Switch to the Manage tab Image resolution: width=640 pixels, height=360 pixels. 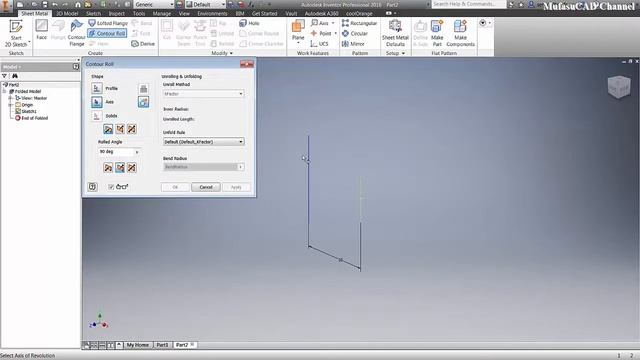[x=162, y=13]
